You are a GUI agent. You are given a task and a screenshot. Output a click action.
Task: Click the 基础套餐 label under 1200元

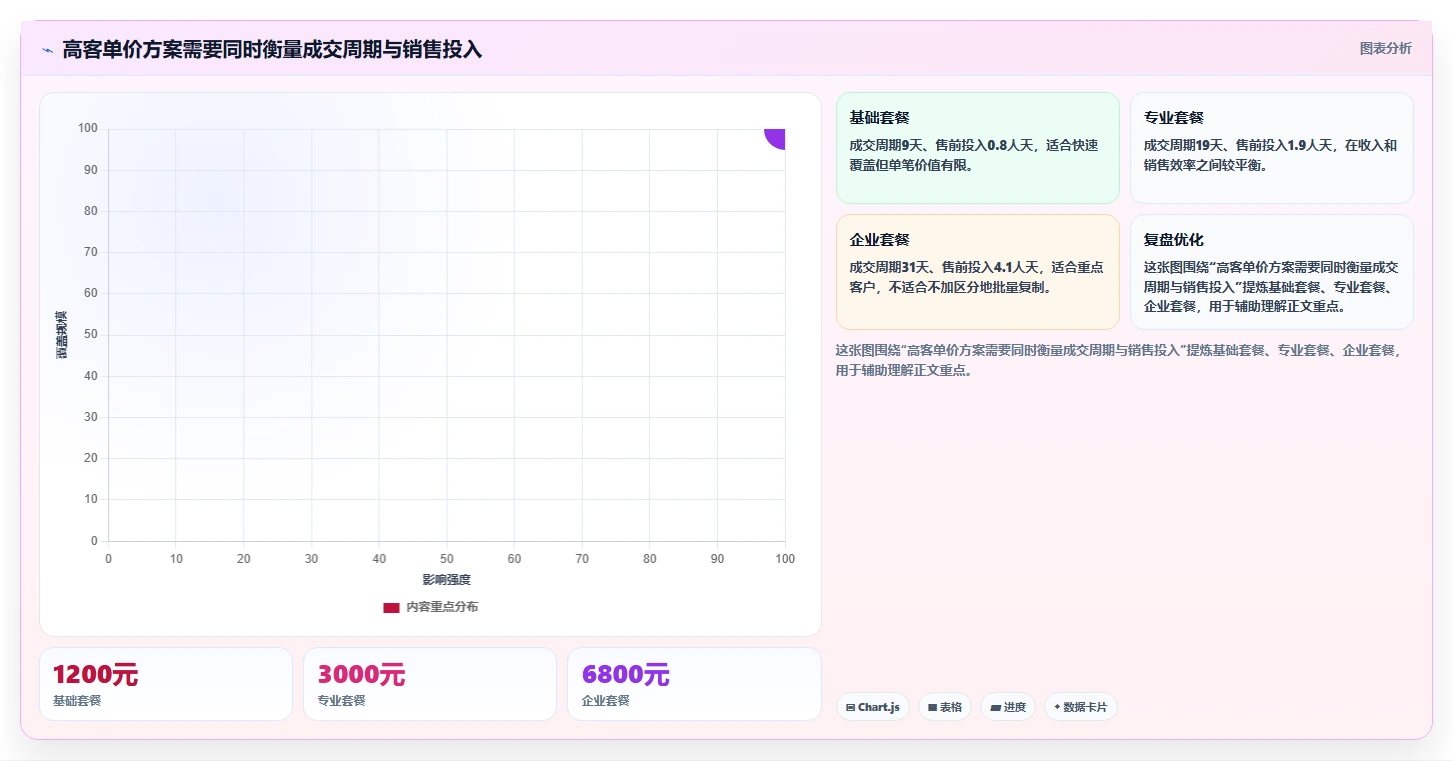pyautogui.click(x=77, y=701)
